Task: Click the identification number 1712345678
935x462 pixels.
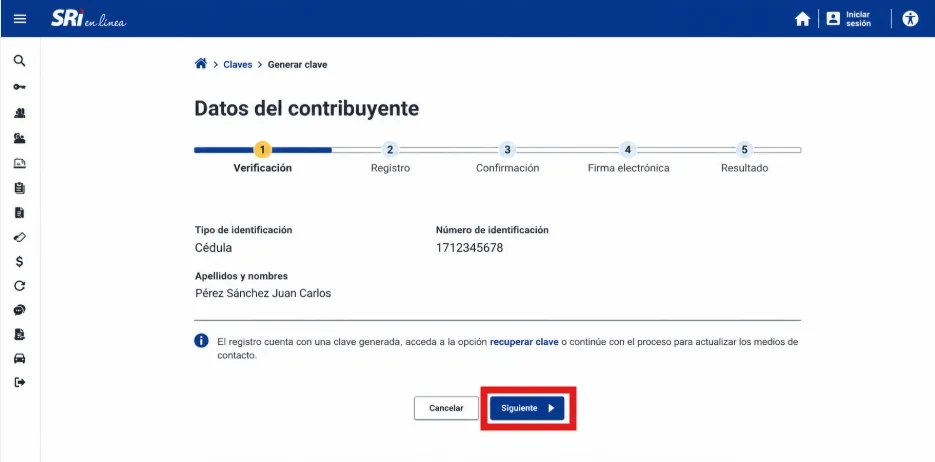Action: [469, 248]
